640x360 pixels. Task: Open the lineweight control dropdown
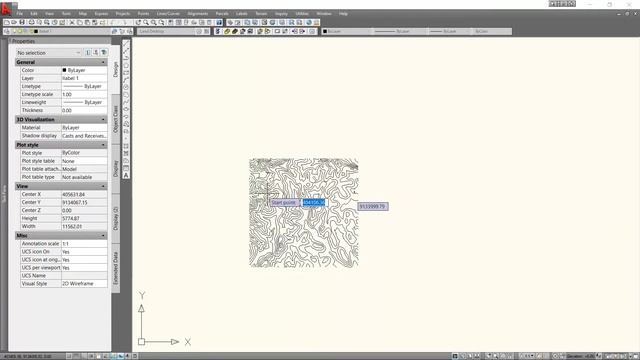[449, 31]
